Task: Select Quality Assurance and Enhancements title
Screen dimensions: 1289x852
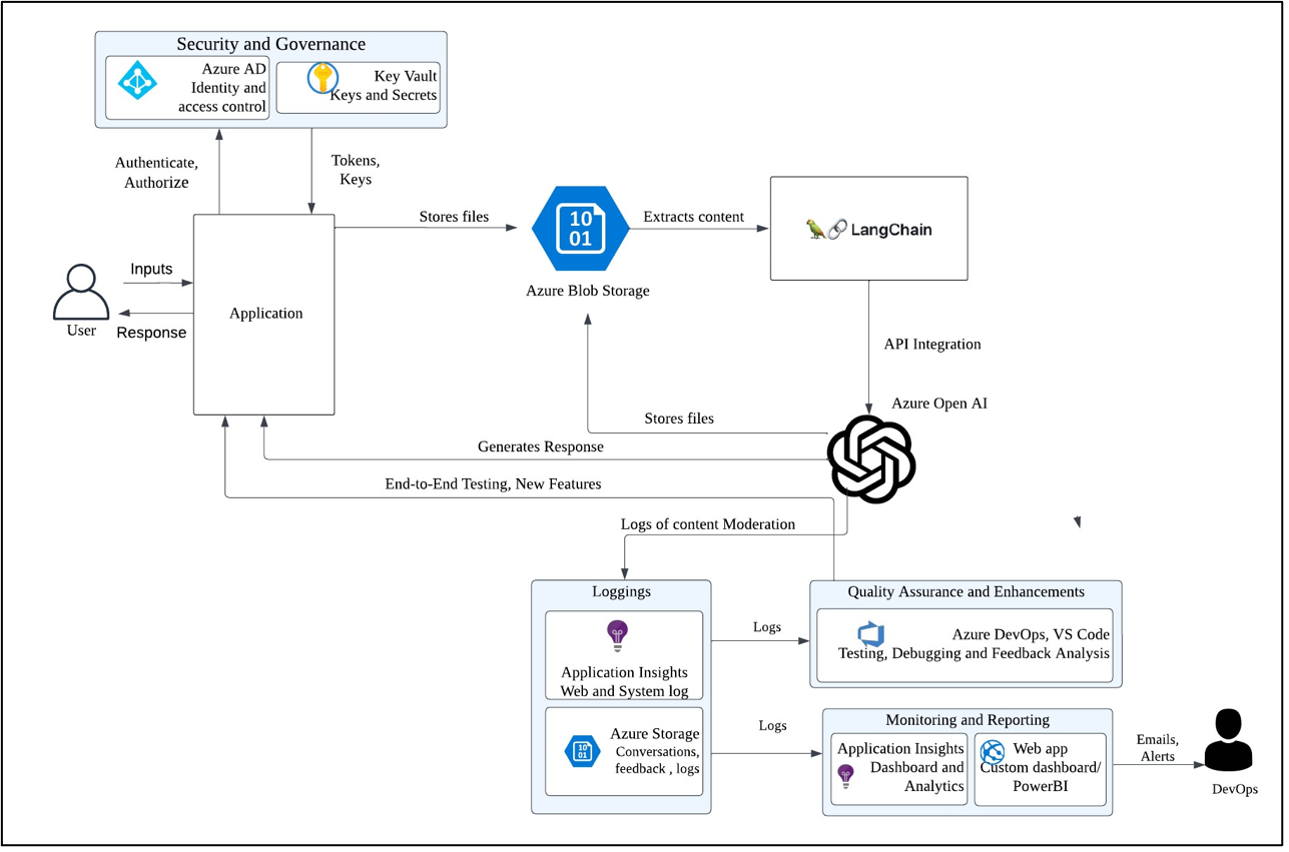Action: click(966, 591)
